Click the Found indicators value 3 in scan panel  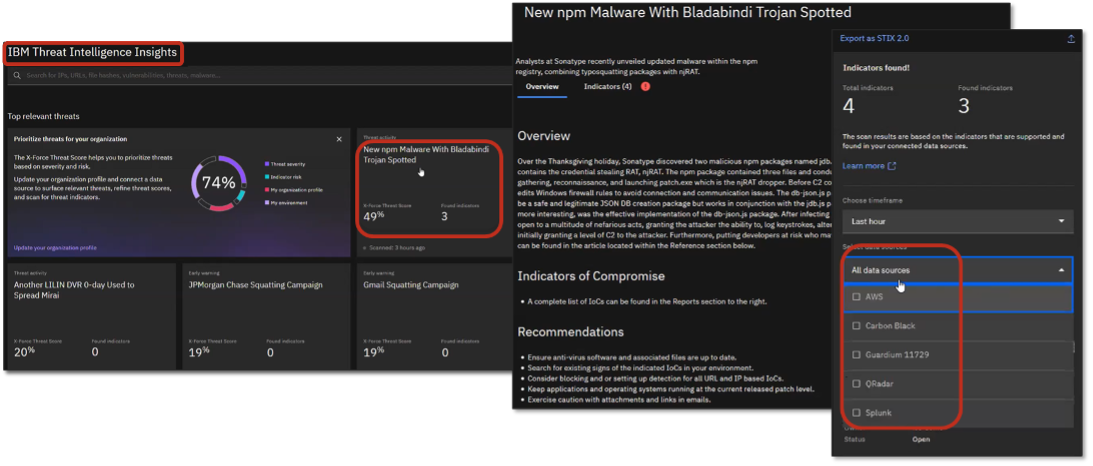[x=964, y=107]
